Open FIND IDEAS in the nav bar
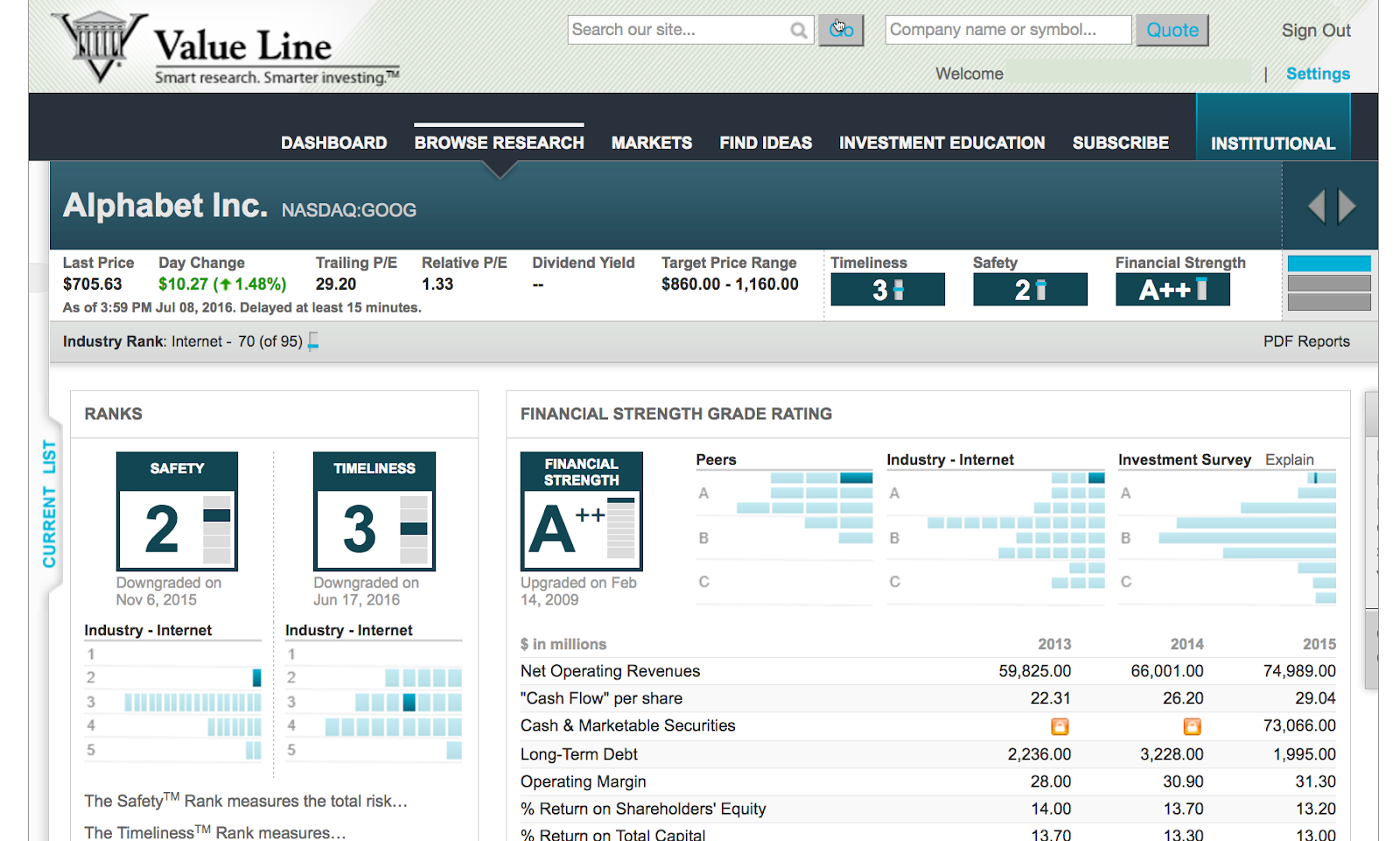This screenshot has width=1400, height=841. click(766, 143)
